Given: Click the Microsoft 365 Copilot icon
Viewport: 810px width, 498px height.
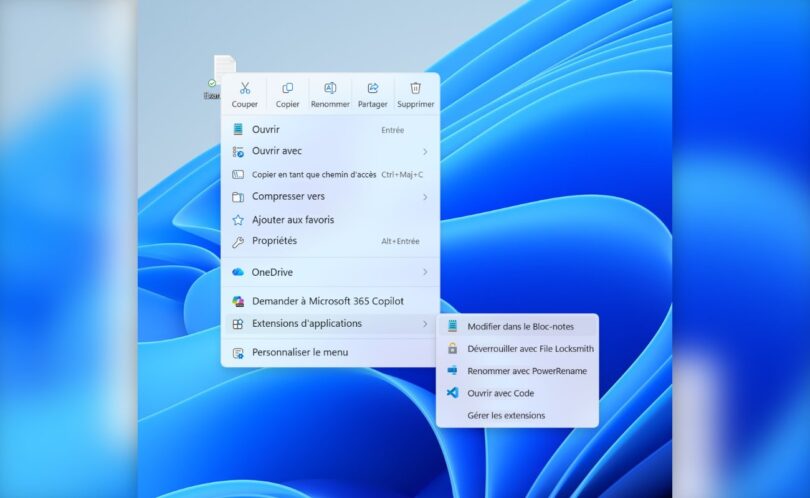Looking at the screenshot, I should point(238,301).
